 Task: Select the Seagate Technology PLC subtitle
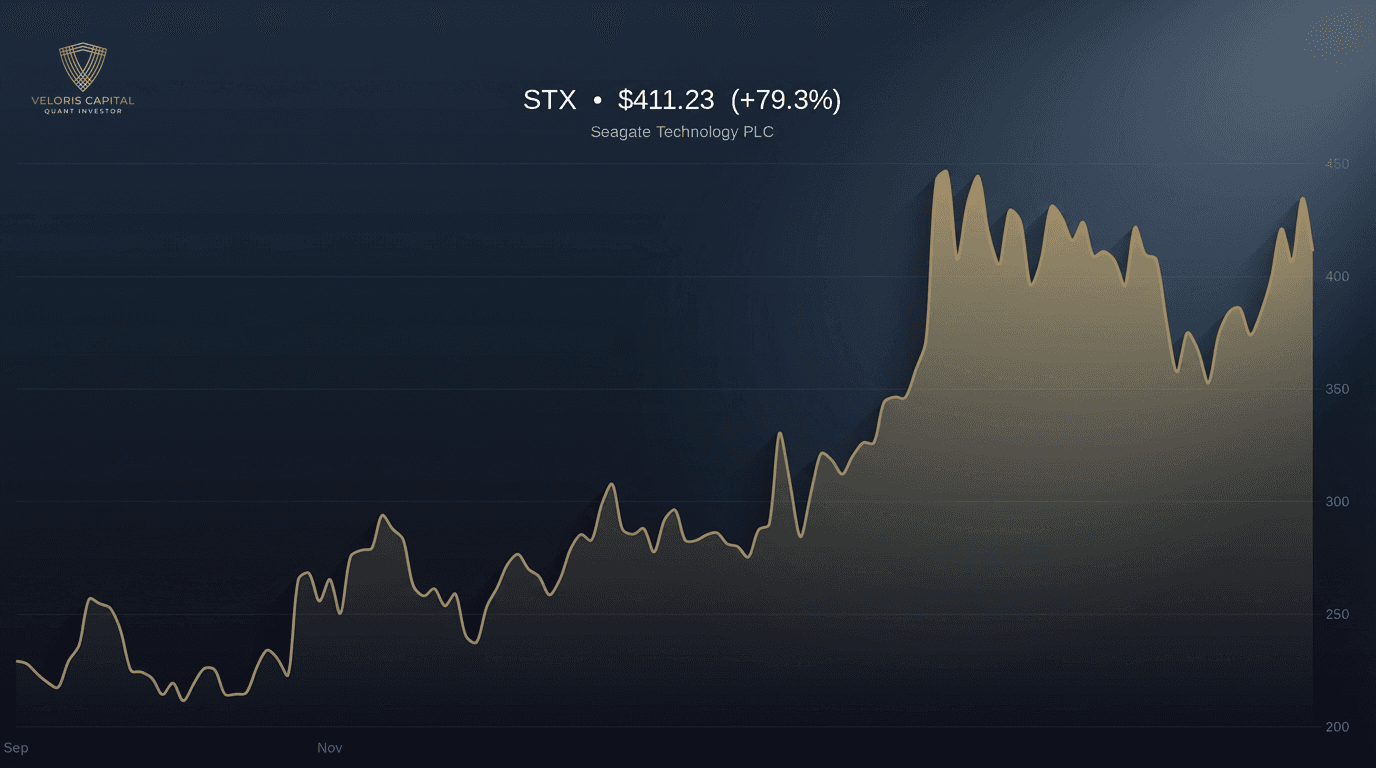click(681, 131)
